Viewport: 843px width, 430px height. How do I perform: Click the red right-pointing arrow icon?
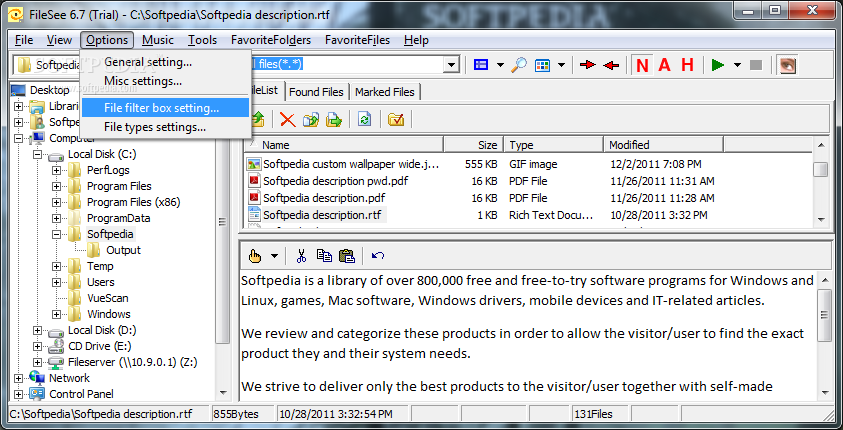pyautogui.click(x=588, y=65)
